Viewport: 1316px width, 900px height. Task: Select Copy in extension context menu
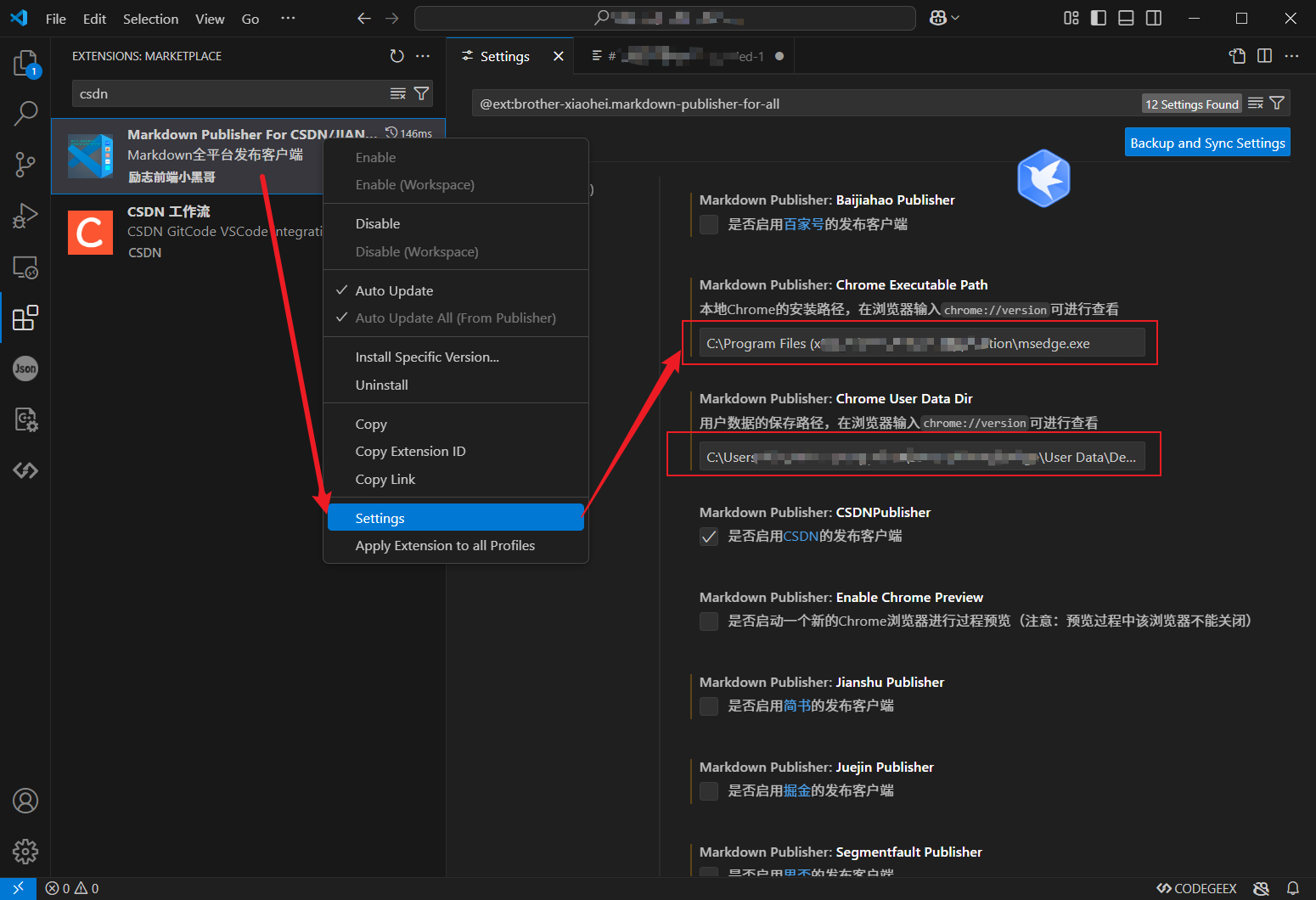point(455,424)
